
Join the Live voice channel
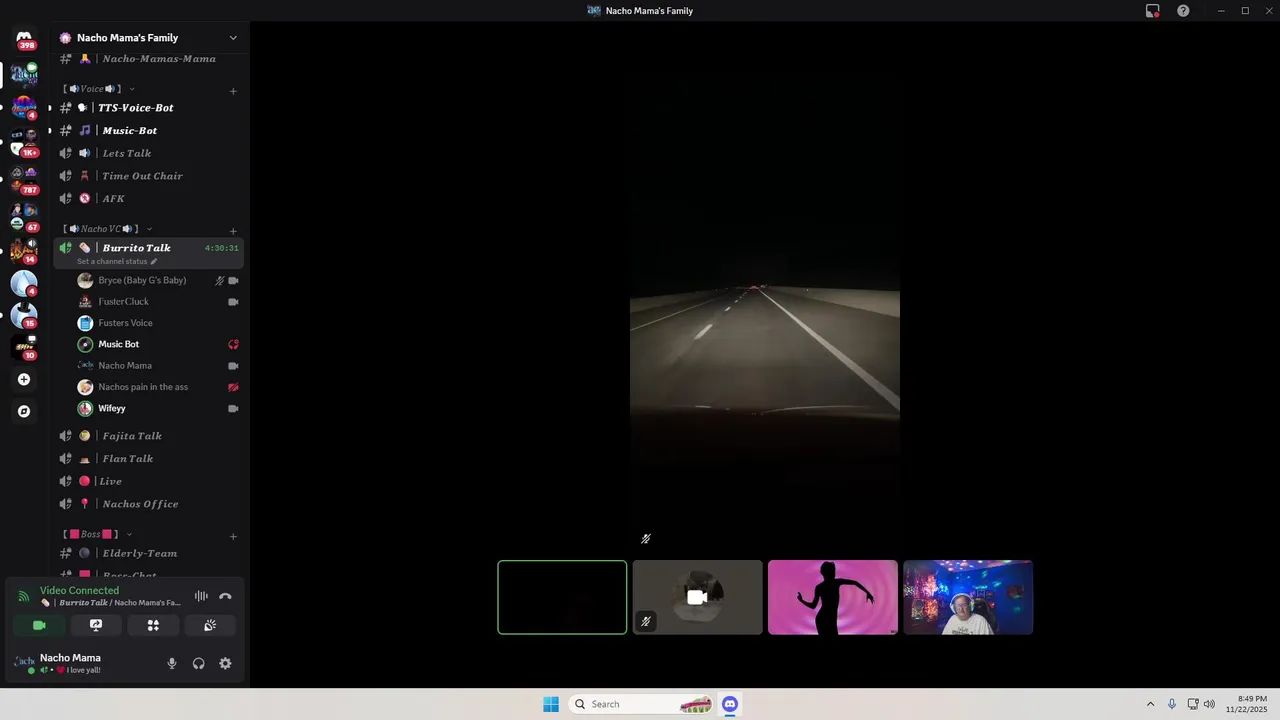149,482
